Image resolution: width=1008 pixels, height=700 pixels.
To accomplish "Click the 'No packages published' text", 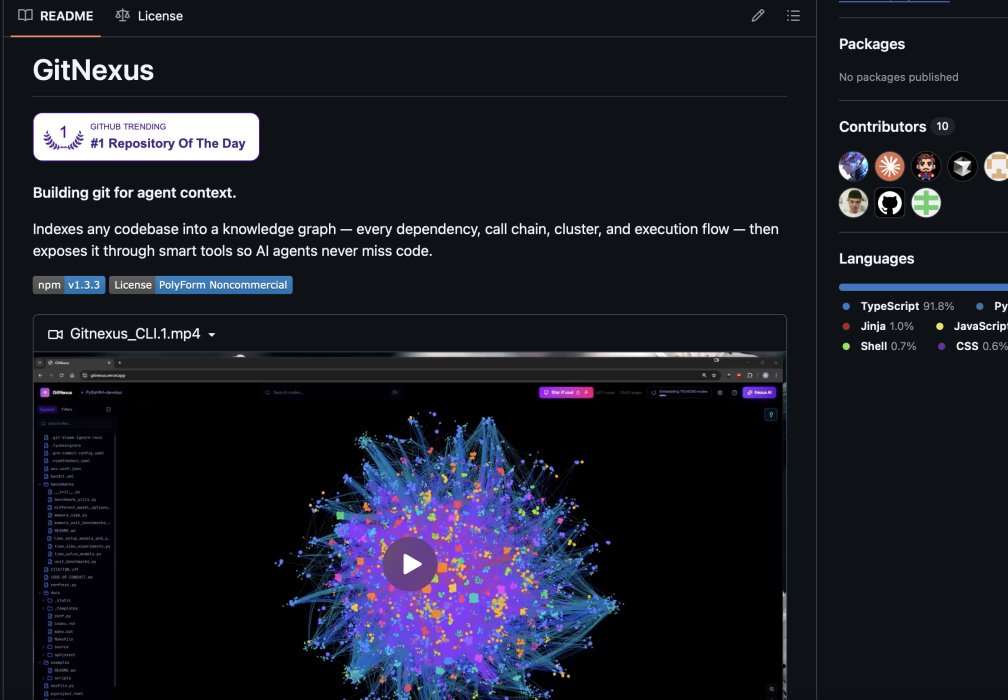I will 898,77.
